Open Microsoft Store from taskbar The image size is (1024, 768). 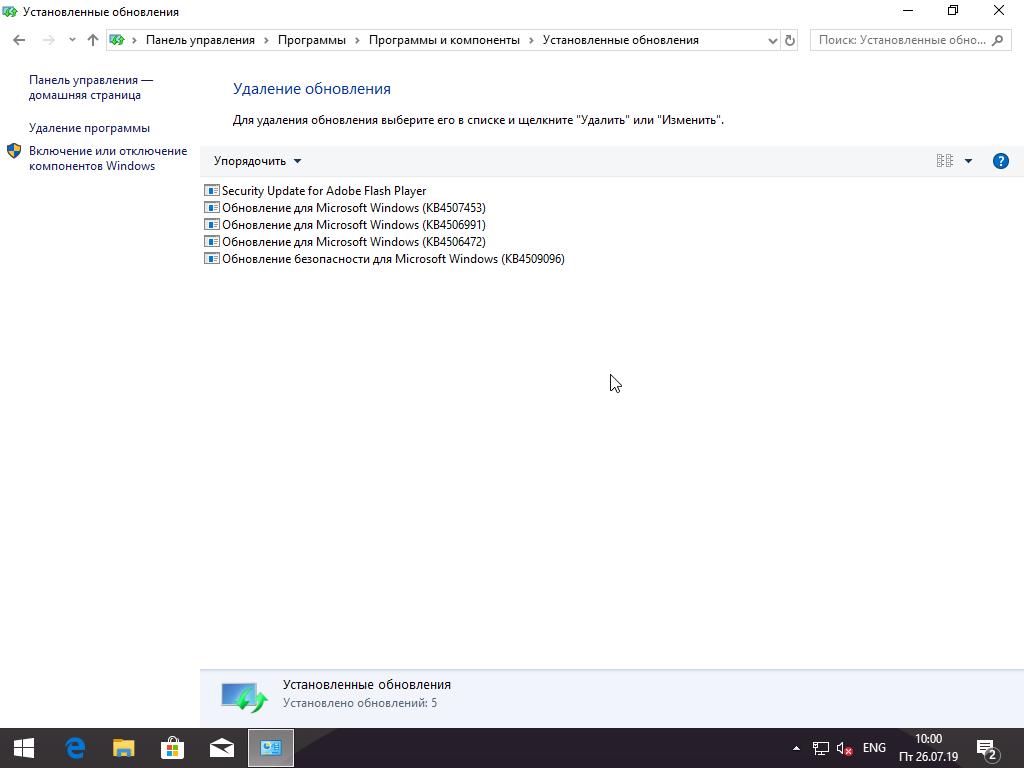tap(172, 748)
